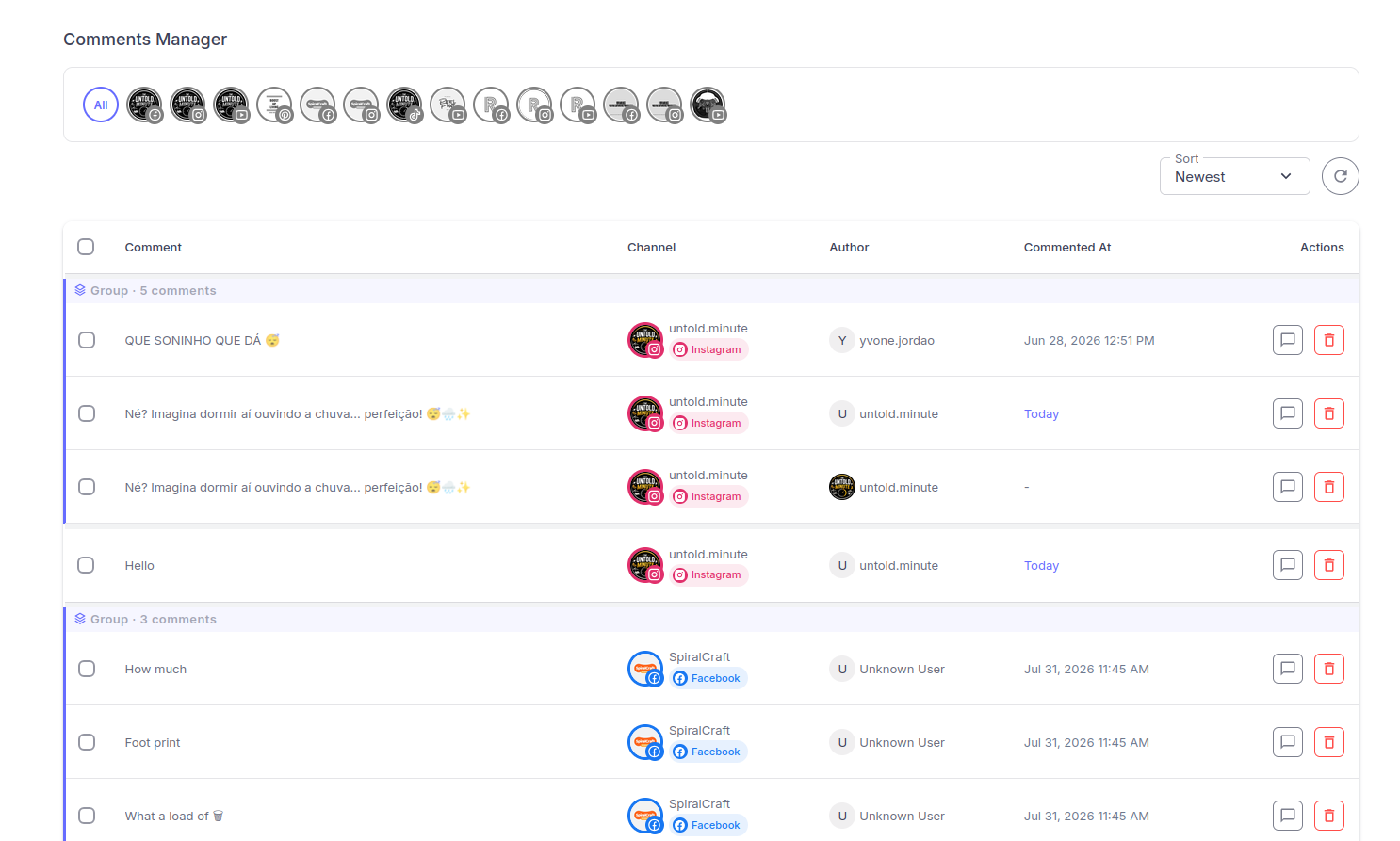1400x841 pixels.
Task: Click Instagram badge in 'QUE SONINHO' row
Action: coord(708,349)
